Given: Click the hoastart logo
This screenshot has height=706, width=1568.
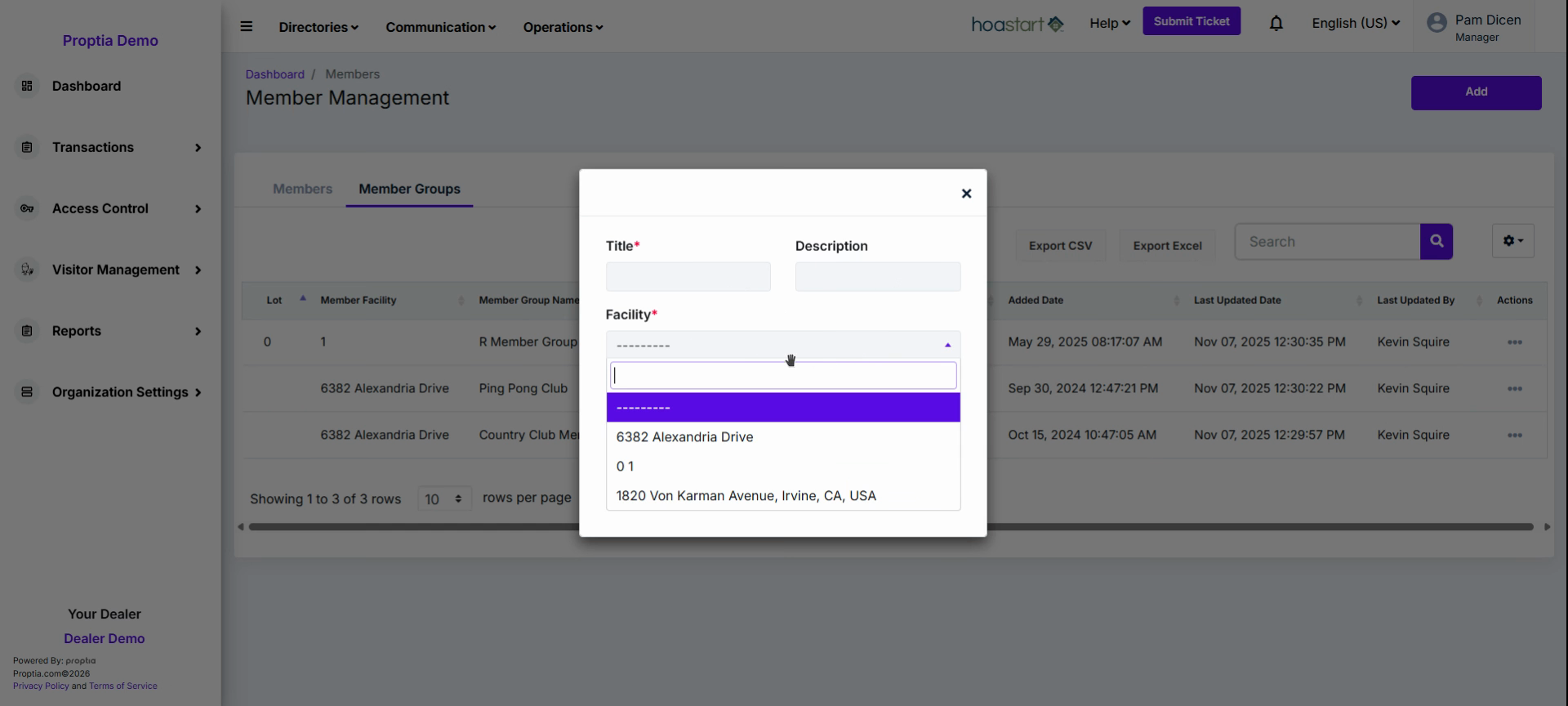Looking at the screenshot, I should pos(1017,25).
